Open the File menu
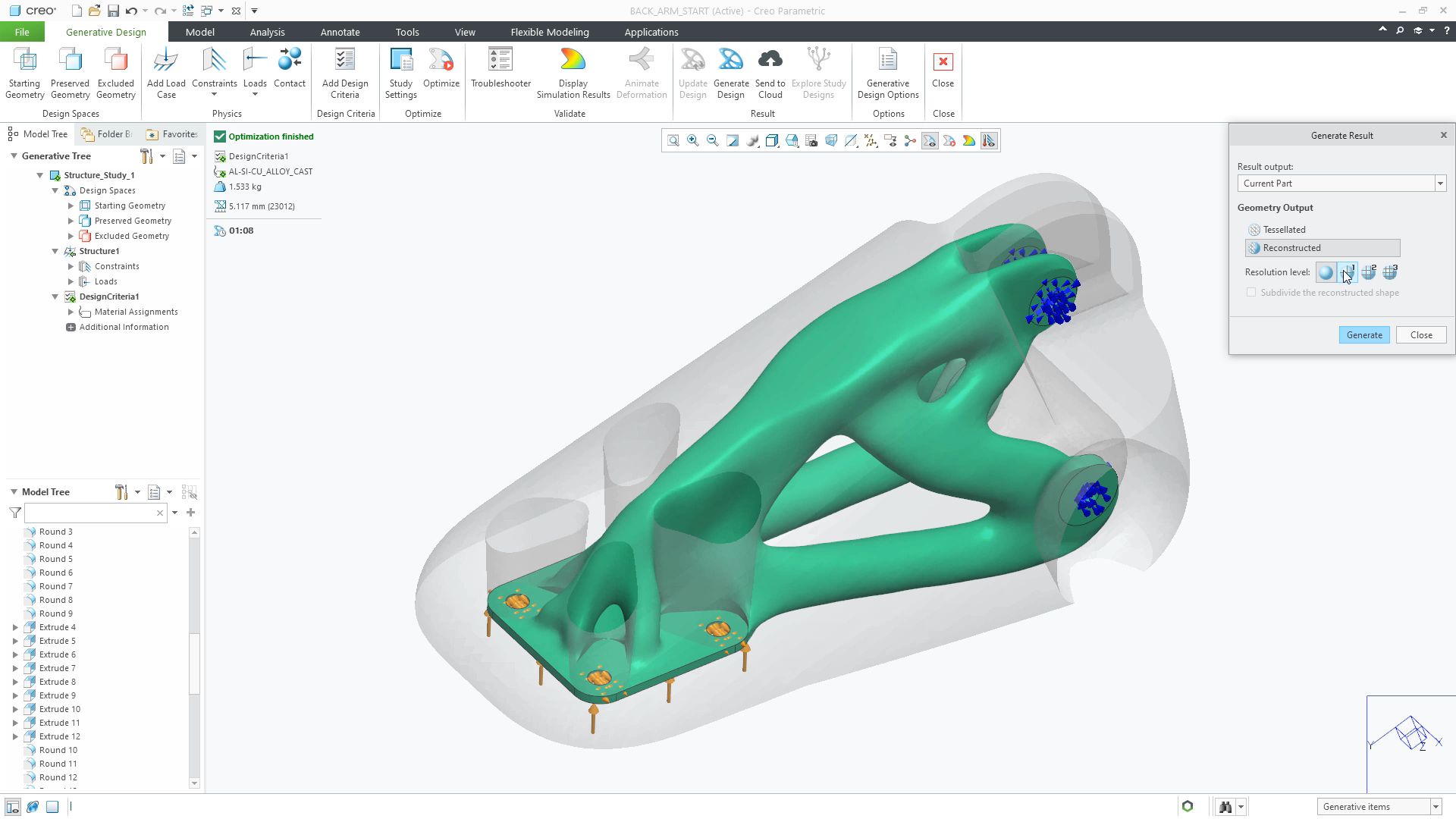 click(x=22, y=32)
